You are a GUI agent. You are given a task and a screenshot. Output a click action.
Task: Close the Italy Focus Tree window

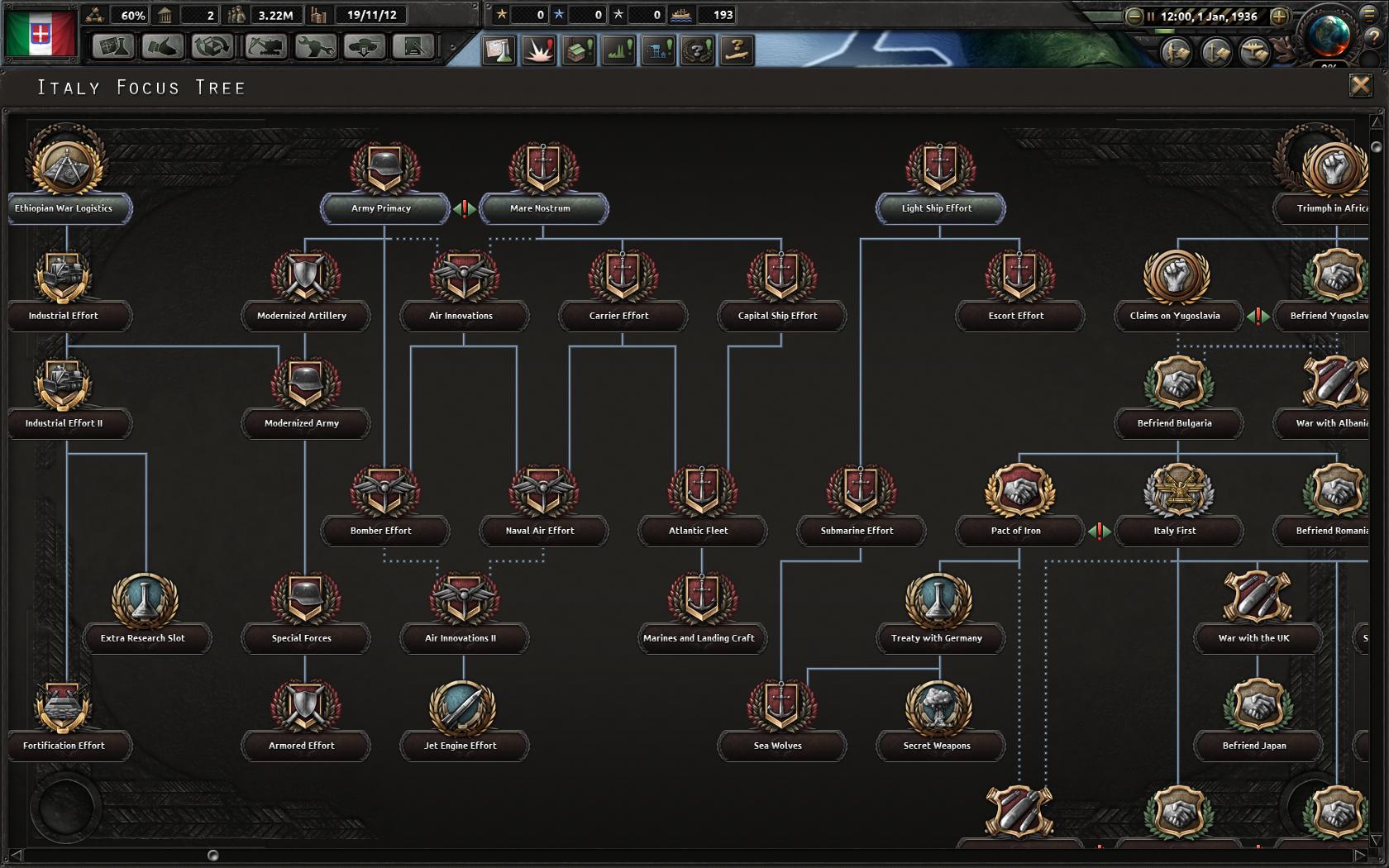pyautogui.click(x=1360, y=85)
